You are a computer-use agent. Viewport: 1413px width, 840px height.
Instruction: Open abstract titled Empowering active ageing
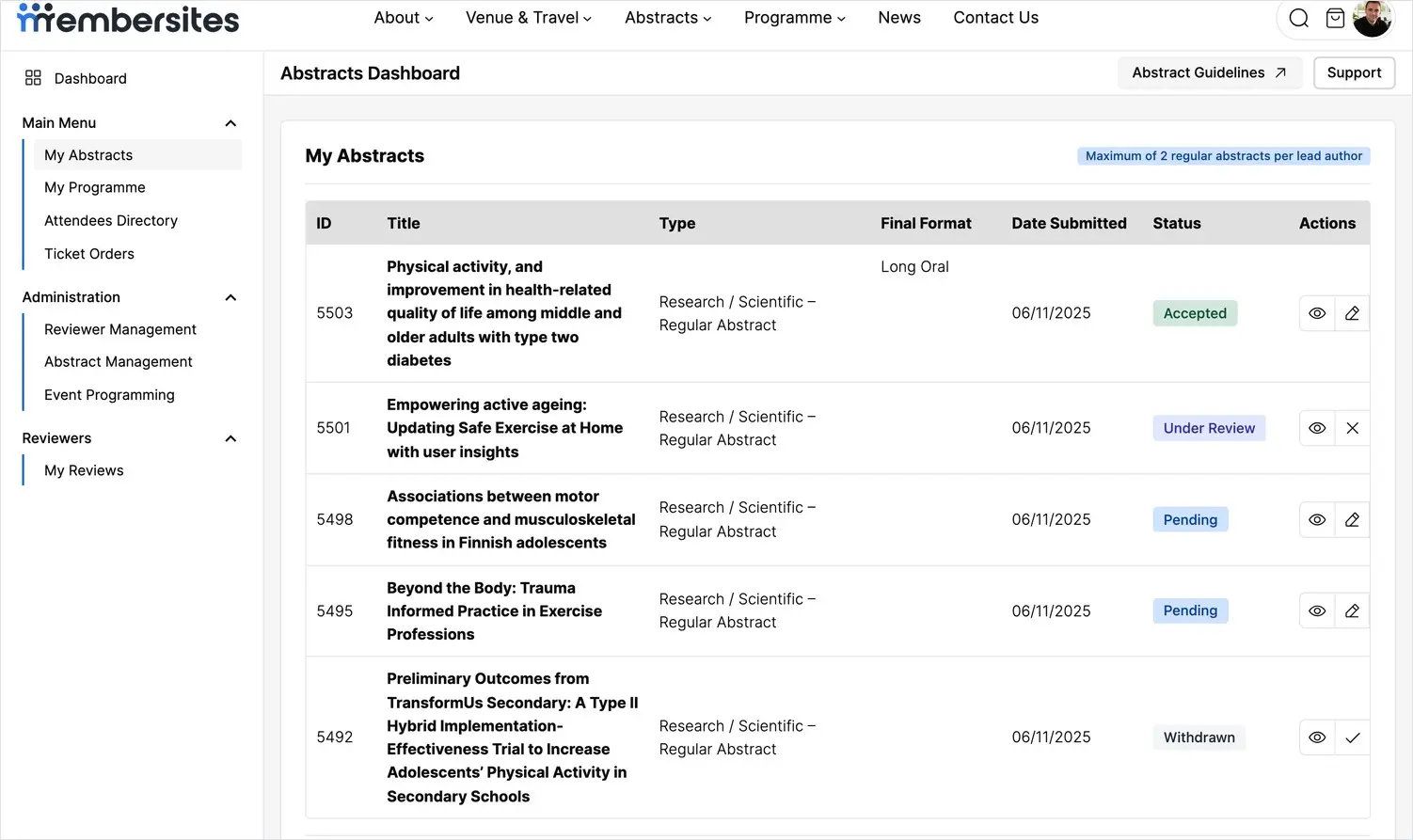coord(504,428)
